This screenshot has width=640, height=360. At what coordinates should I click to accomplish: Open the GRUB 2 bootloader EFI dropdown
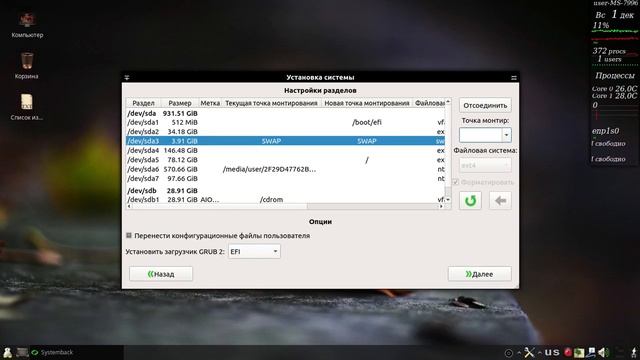click(254, 251)
